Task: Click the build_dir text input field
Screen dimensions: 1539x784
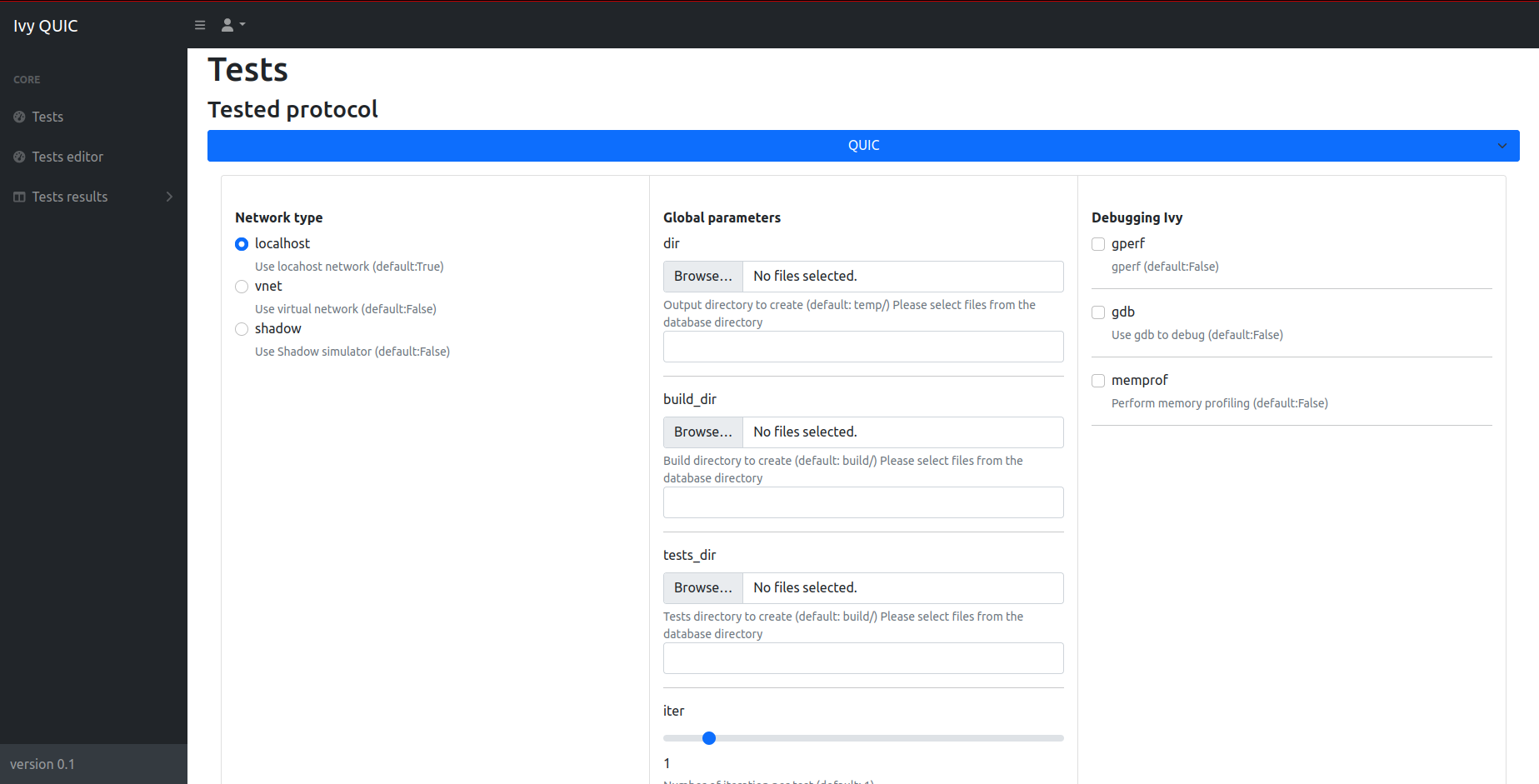Action: click(863, 502)
